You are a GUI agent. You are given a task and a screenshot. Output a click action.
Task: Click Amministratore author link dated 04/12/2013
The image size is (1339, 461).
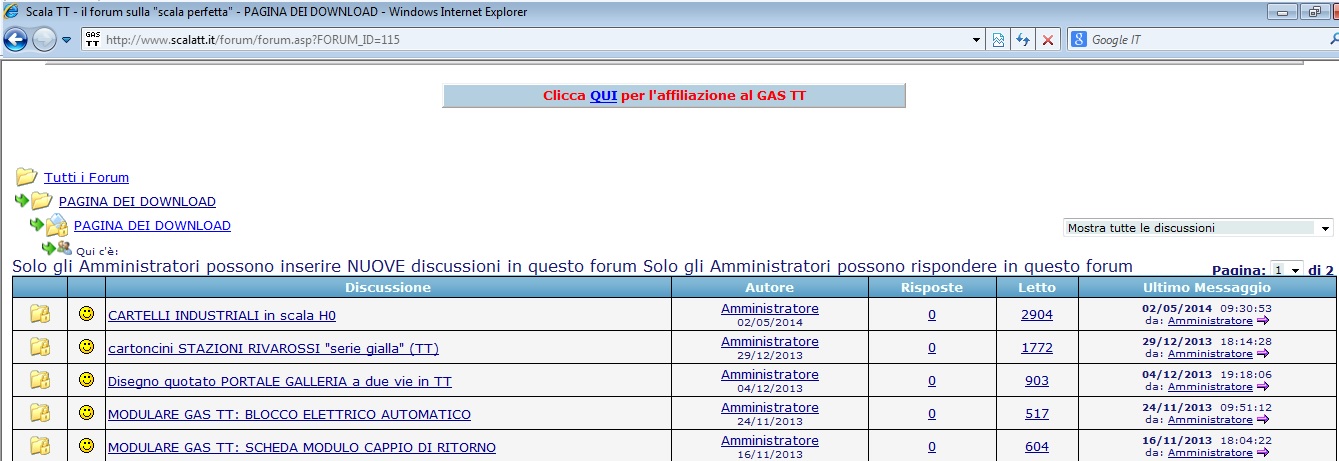769,374
